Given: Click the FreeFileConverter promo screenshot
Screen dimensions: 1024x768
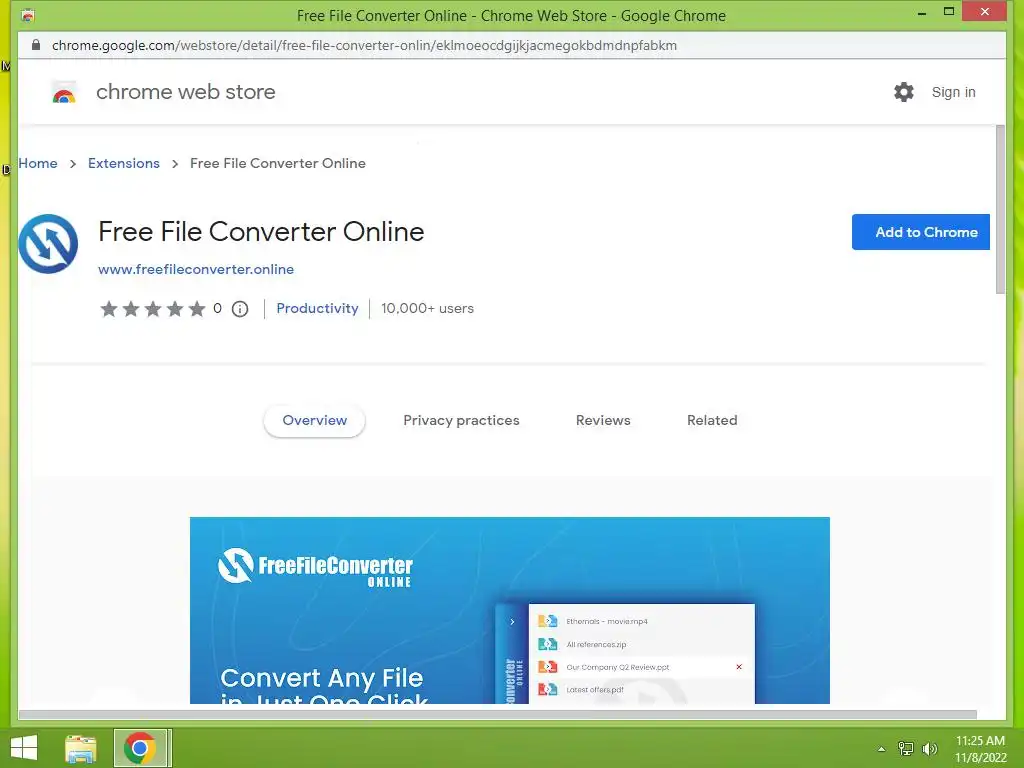Looking at the screenshot, I should click(x=509, y=610).
